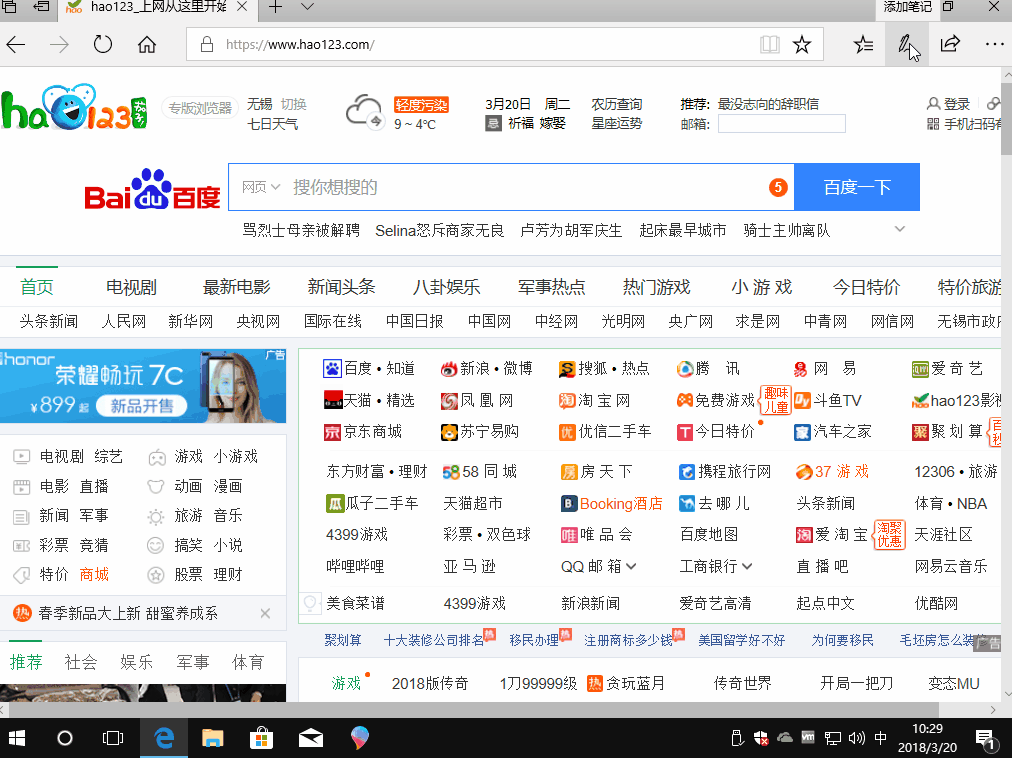Image resolution: width=1012 pixels, height=758 pixels.
Task: Open 农历查询 link
Action: coord(616,104)
